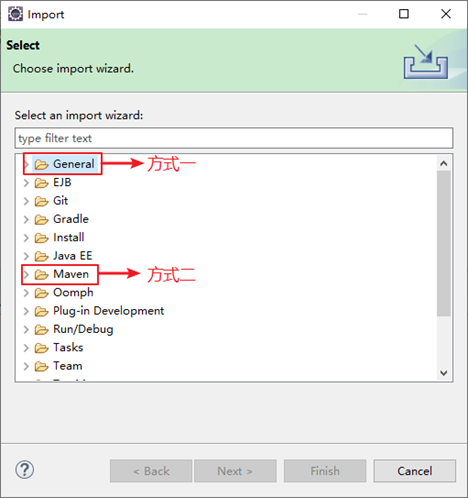Focus the type filter text field
The image size is (468, 498).
tap(234, 138)
